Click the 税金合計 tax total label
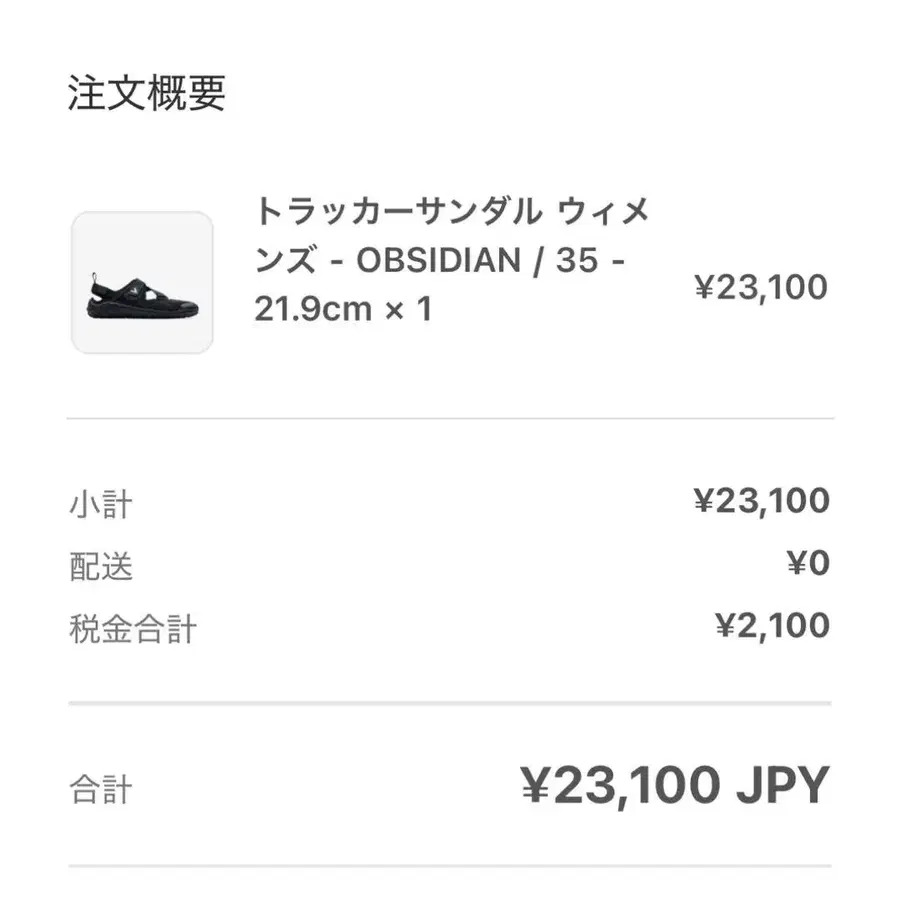900x900 pixels. [x=133, y=629]
